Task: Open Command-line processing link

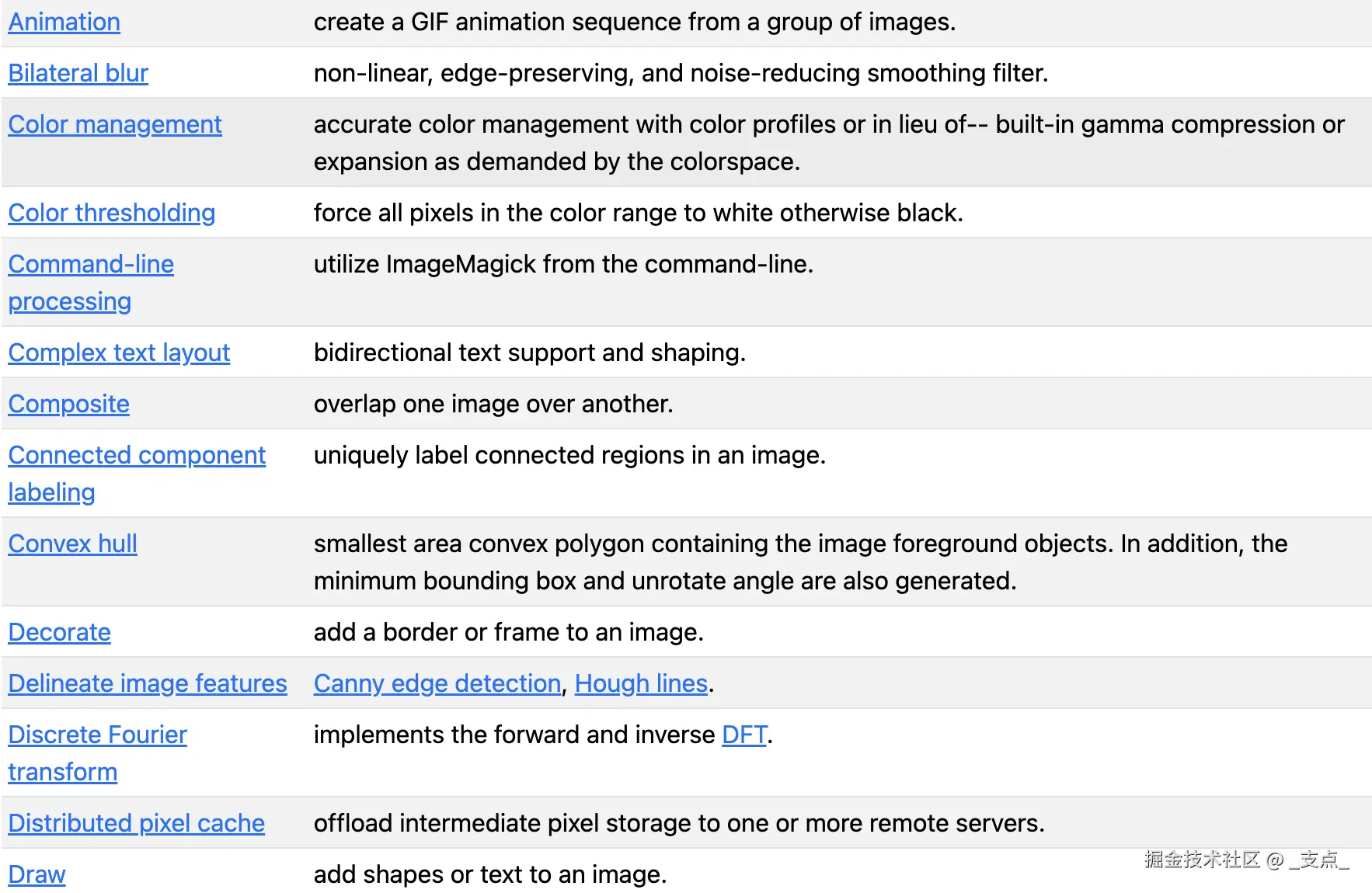Action: [x=91, y=283]
